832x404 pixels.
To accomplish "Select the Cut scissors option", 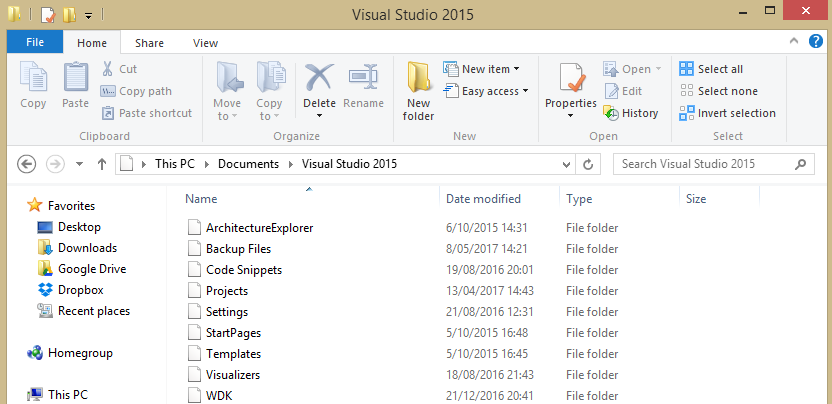I will tap(119, 69).
